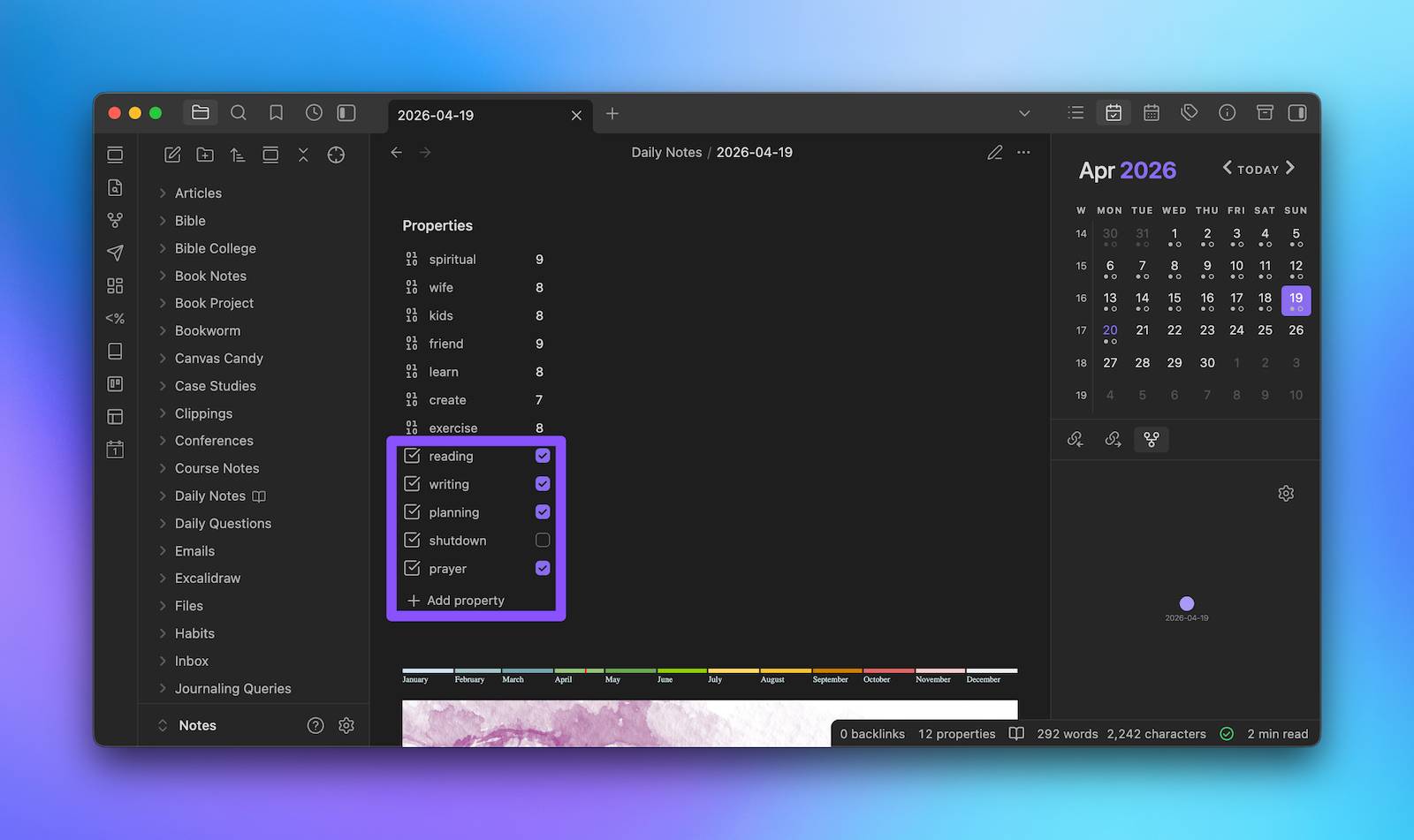Open the tab list dropdown chevron

tap(1024, 113)
